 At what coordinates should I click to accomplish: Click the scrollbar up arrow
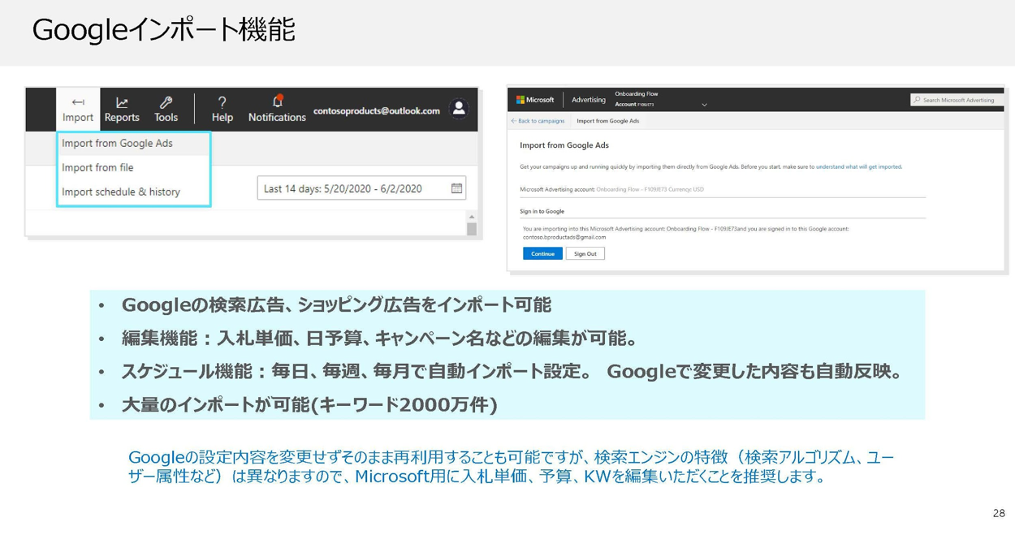click(472, 217)
